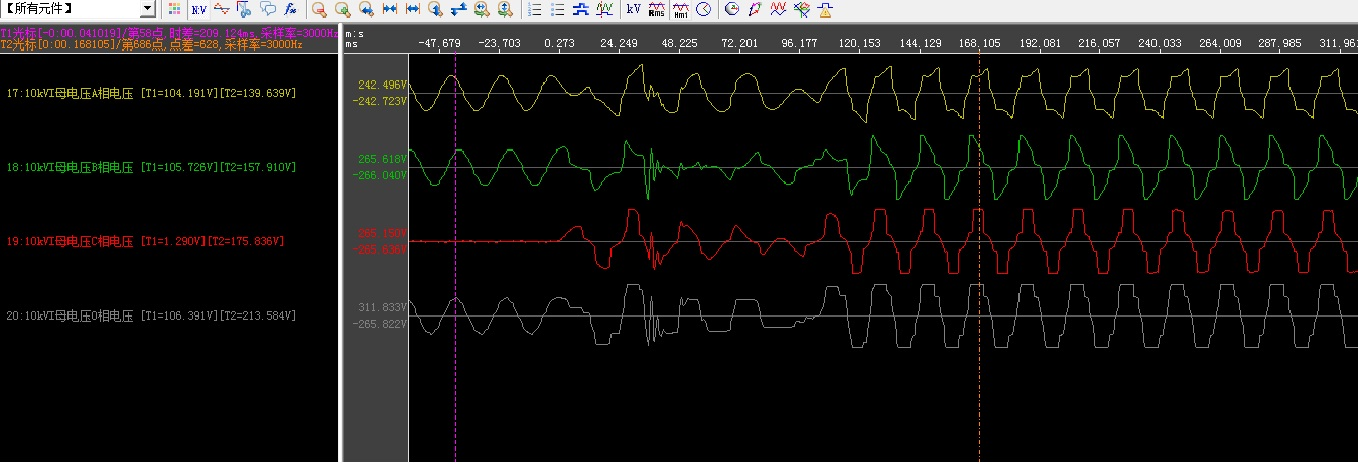Click the magnifier with vertical arrows icon

point(504,9)
